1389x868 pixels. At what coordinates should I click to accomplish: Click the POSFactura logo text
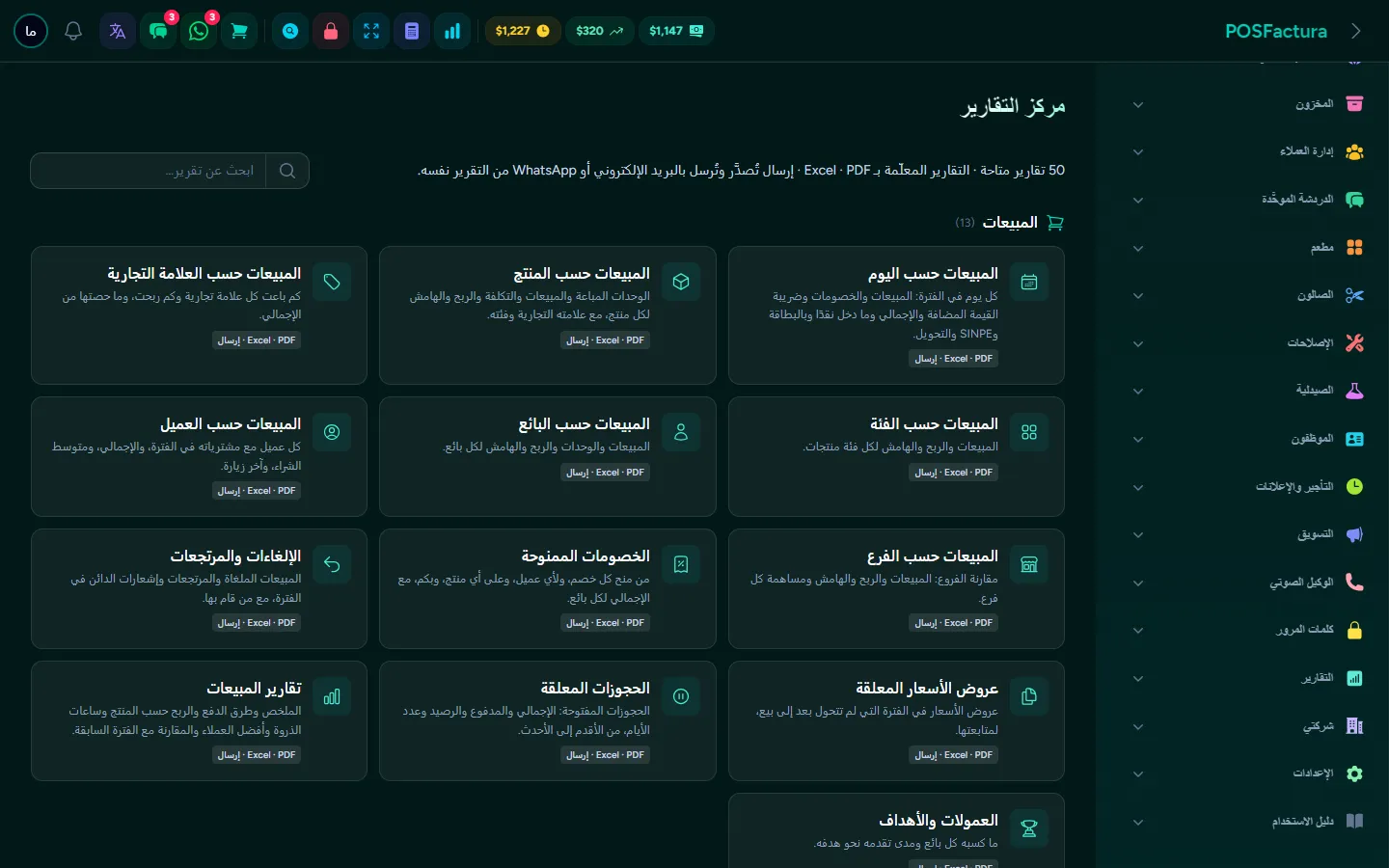pos(1276,31)
